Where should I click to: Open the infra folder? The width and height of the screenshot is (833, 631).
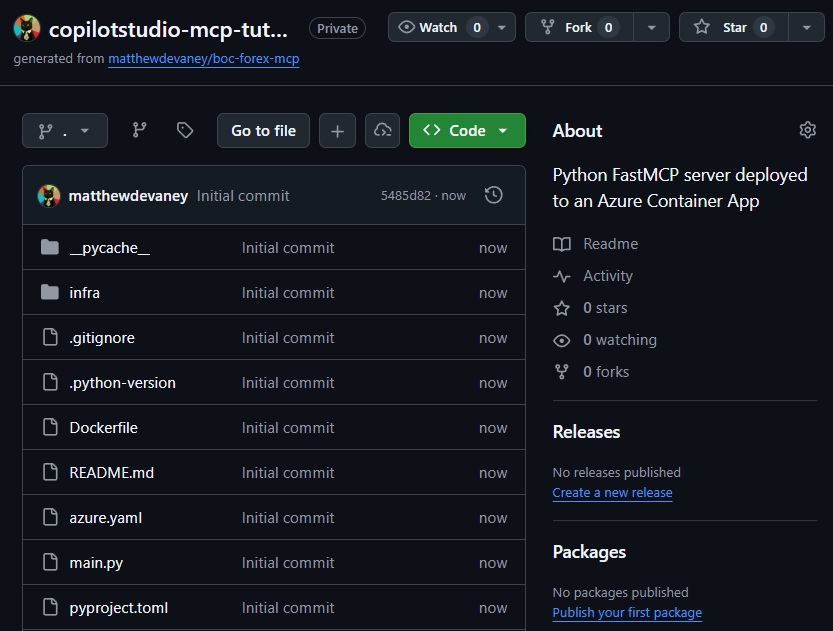tap(84, 293)
